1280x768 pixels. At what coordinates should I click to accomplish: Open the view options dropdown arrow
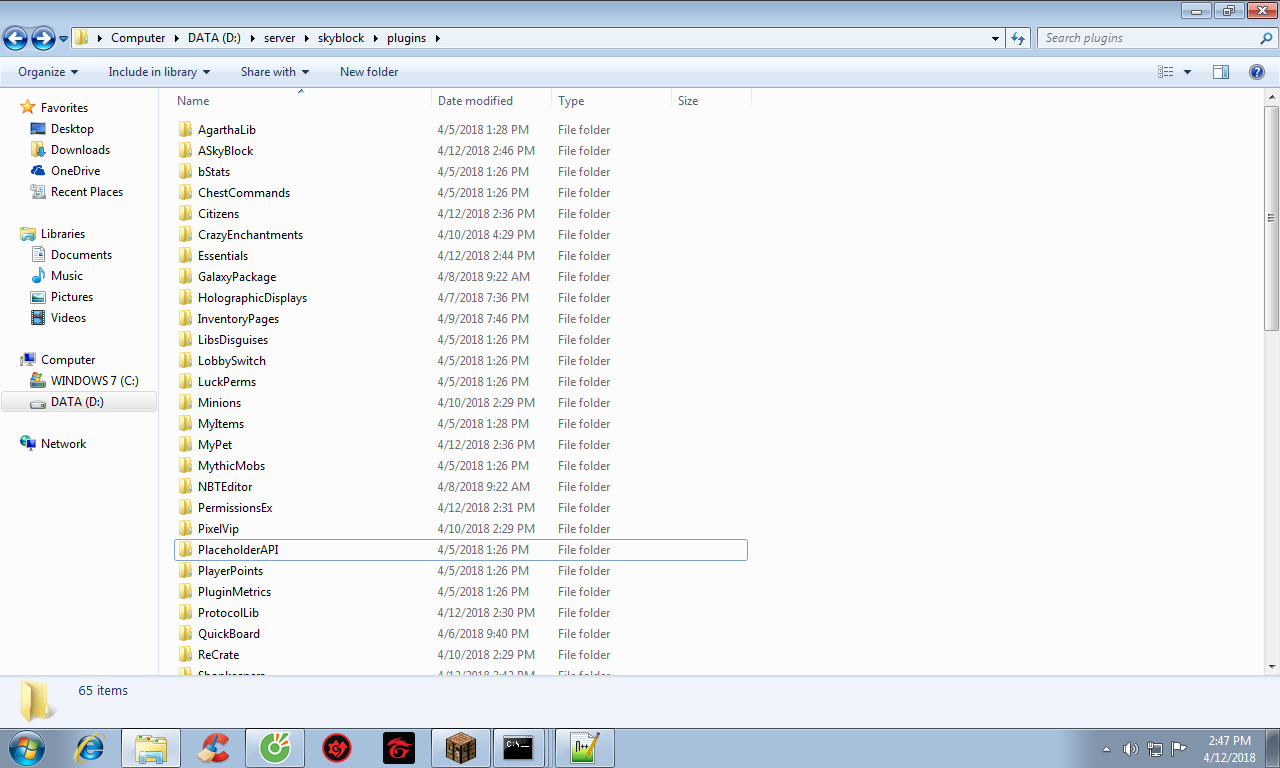1188,72
